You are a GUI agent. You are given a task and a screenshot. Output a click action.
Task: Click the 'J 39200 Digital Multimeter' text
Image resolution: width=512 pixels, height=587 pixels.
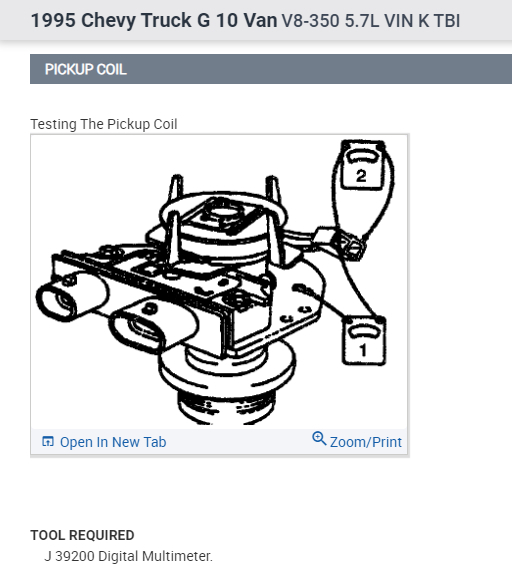128,556
